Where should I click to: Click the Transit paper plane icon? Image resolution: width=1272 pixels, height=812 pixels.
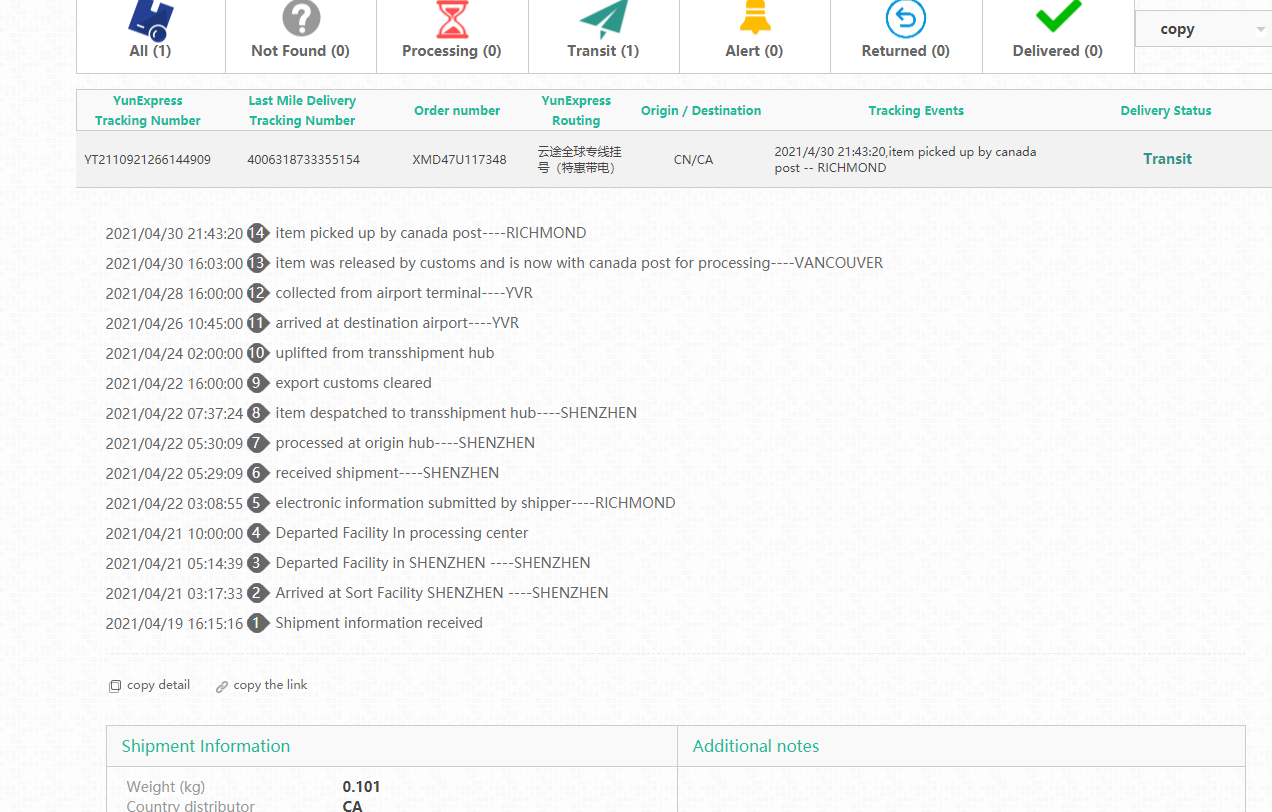coord(604,18)
